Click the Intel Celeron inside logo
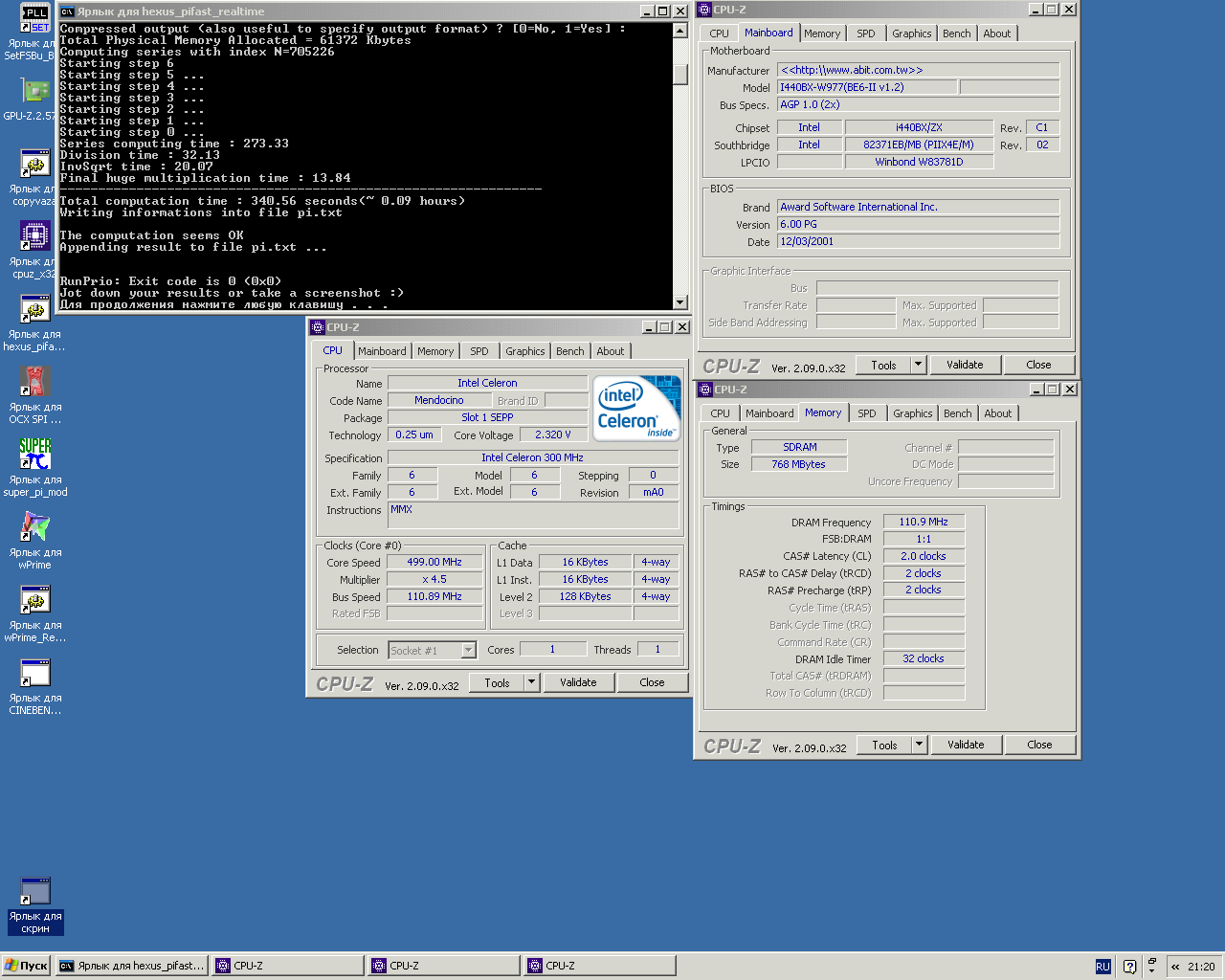 [636, 409]
